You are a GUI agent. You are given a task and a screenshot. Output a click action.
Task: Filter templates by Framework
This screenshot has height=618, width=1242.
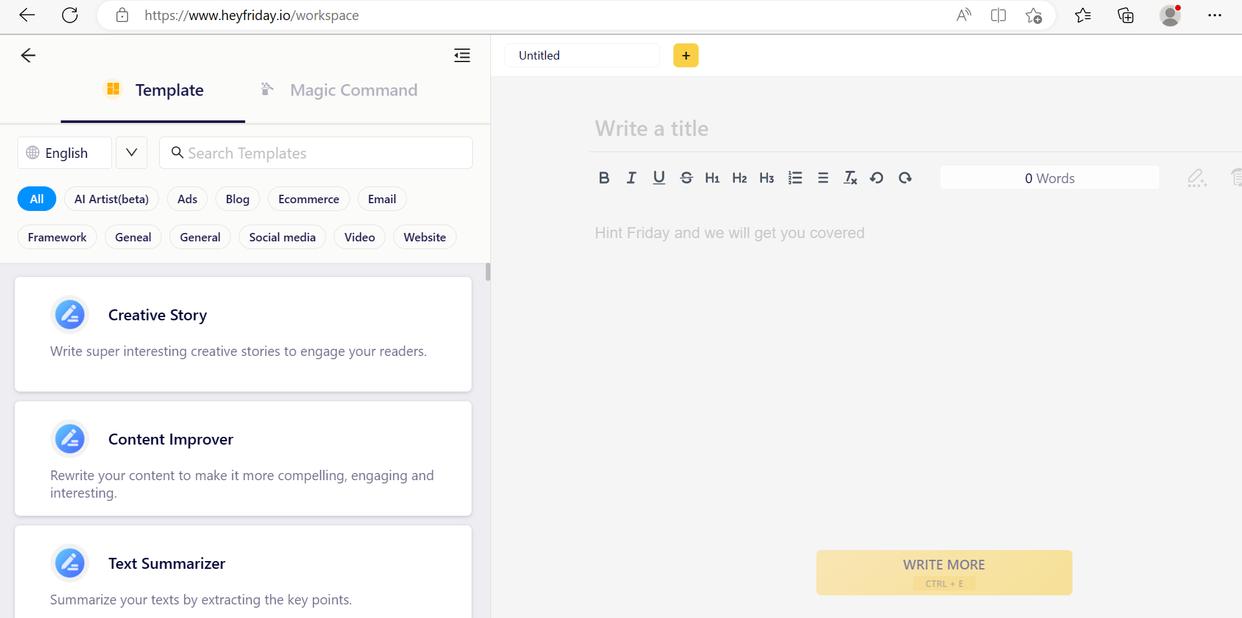tap(57, 237)
